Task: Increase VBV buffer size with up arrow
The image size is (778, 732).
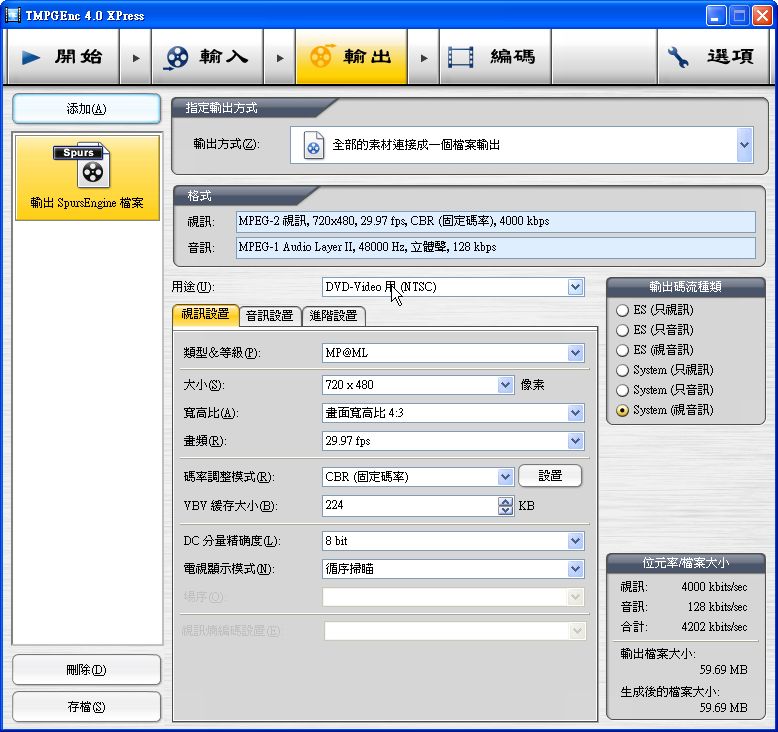Action: 506,501
